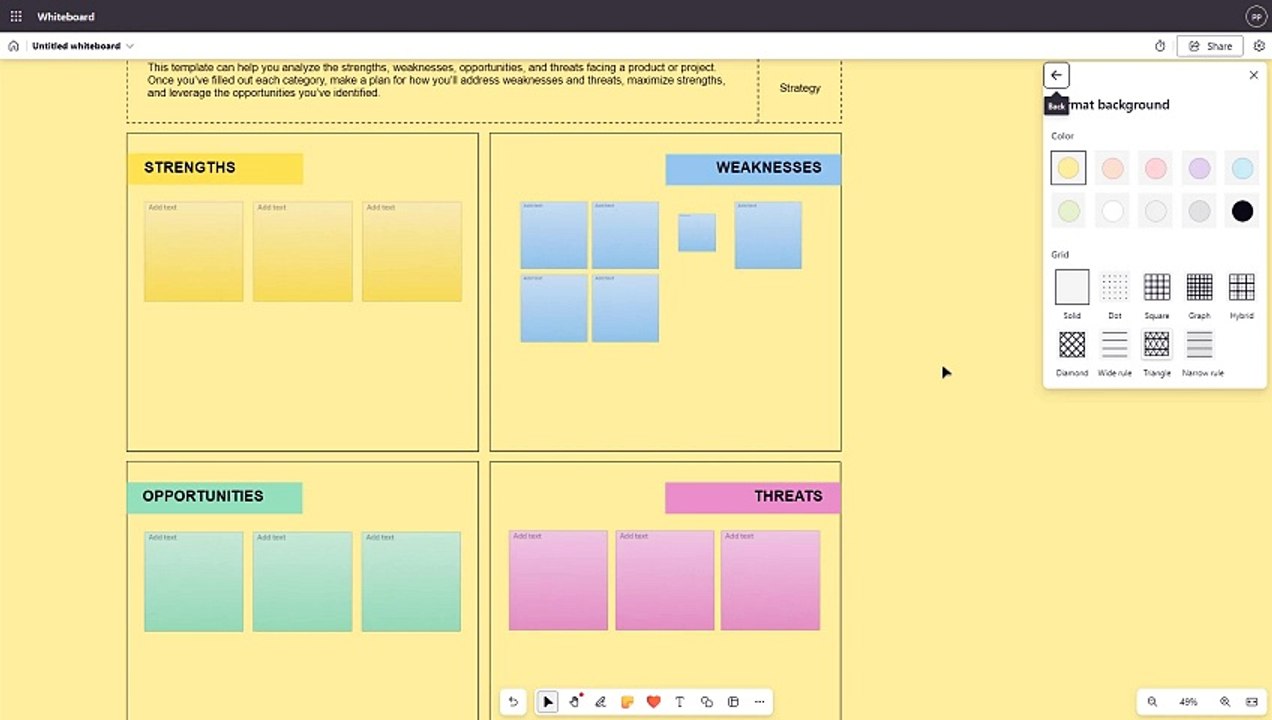1272x720 pixels.
Task: Select the black background color
Action: pos(1242,211)
